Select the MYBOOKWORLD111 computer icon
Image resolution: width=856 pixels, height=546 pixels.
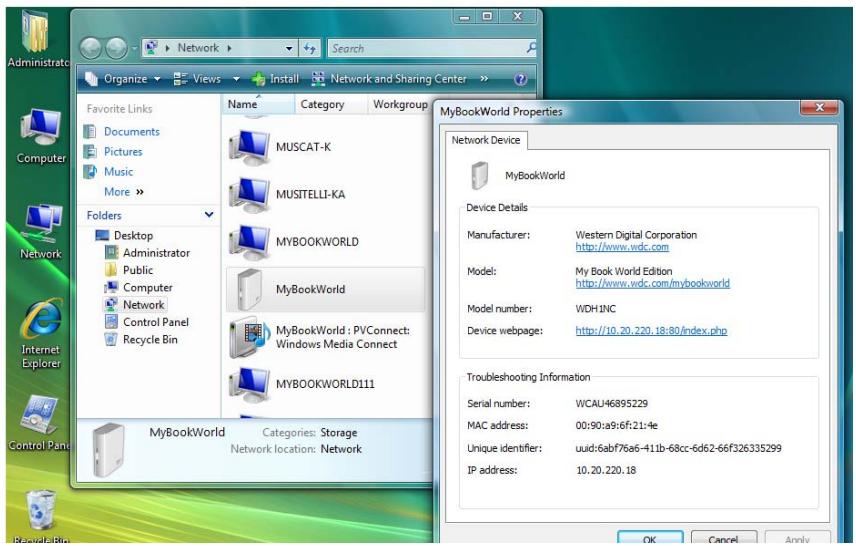pyautogui.click(x=249, y=384)
